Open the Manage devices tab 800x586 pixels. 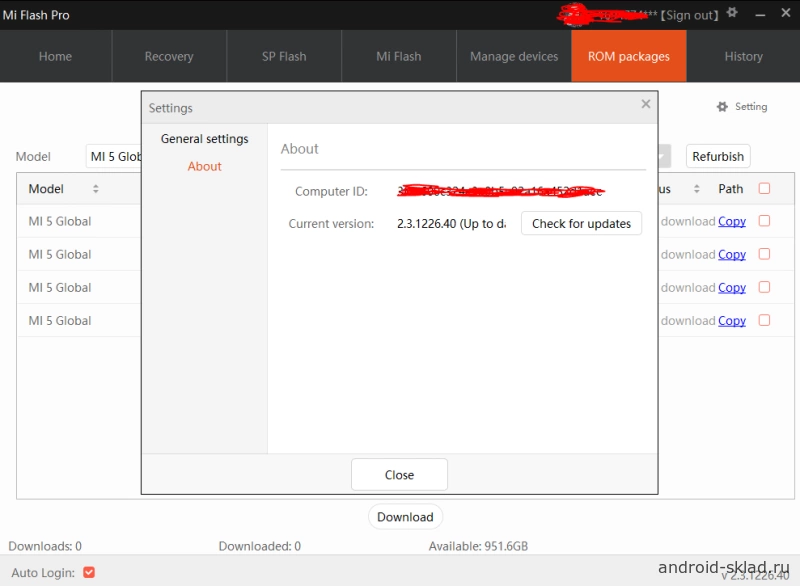click(x=514, y=57)
